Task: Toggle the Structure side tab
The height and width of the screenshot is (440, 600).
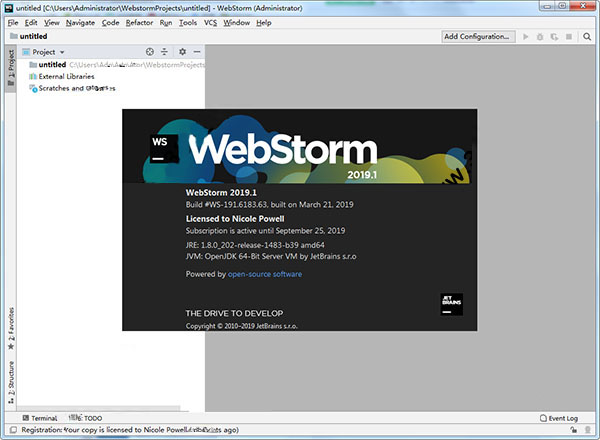Action: click(x=11, y=381)
